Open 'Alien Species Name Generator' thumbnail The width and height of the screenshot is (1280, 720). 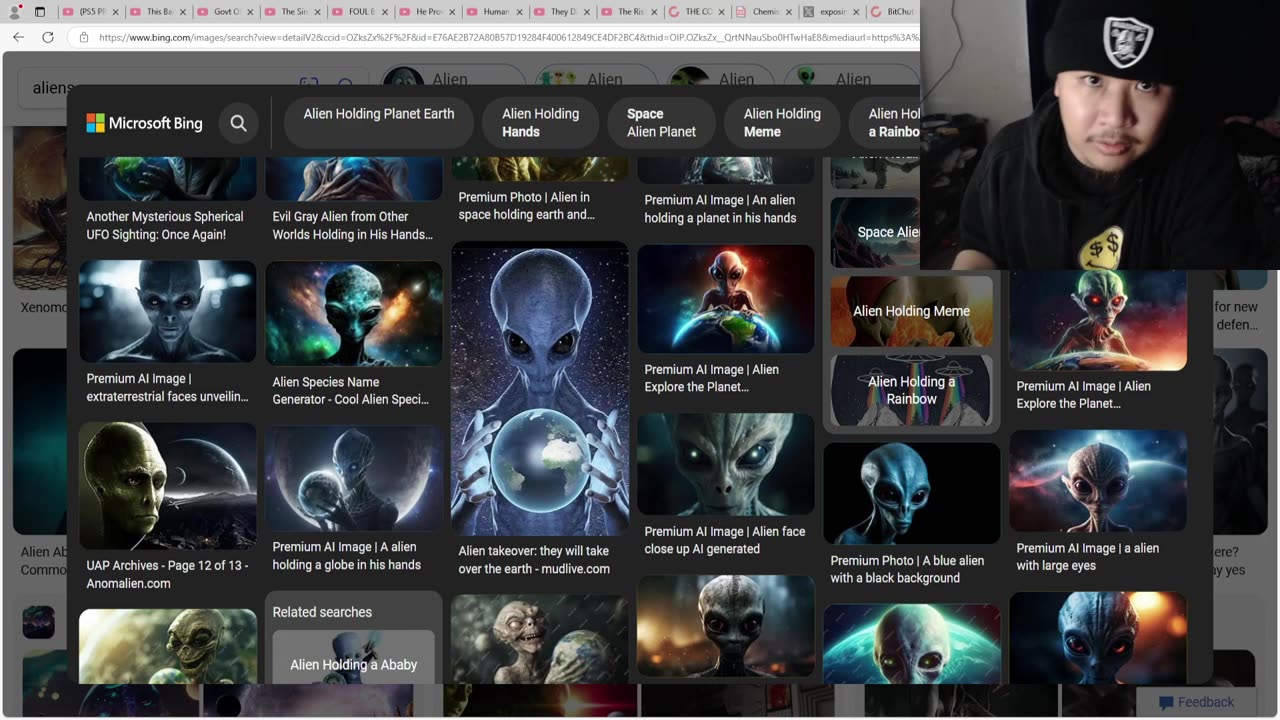pos(354,313)
